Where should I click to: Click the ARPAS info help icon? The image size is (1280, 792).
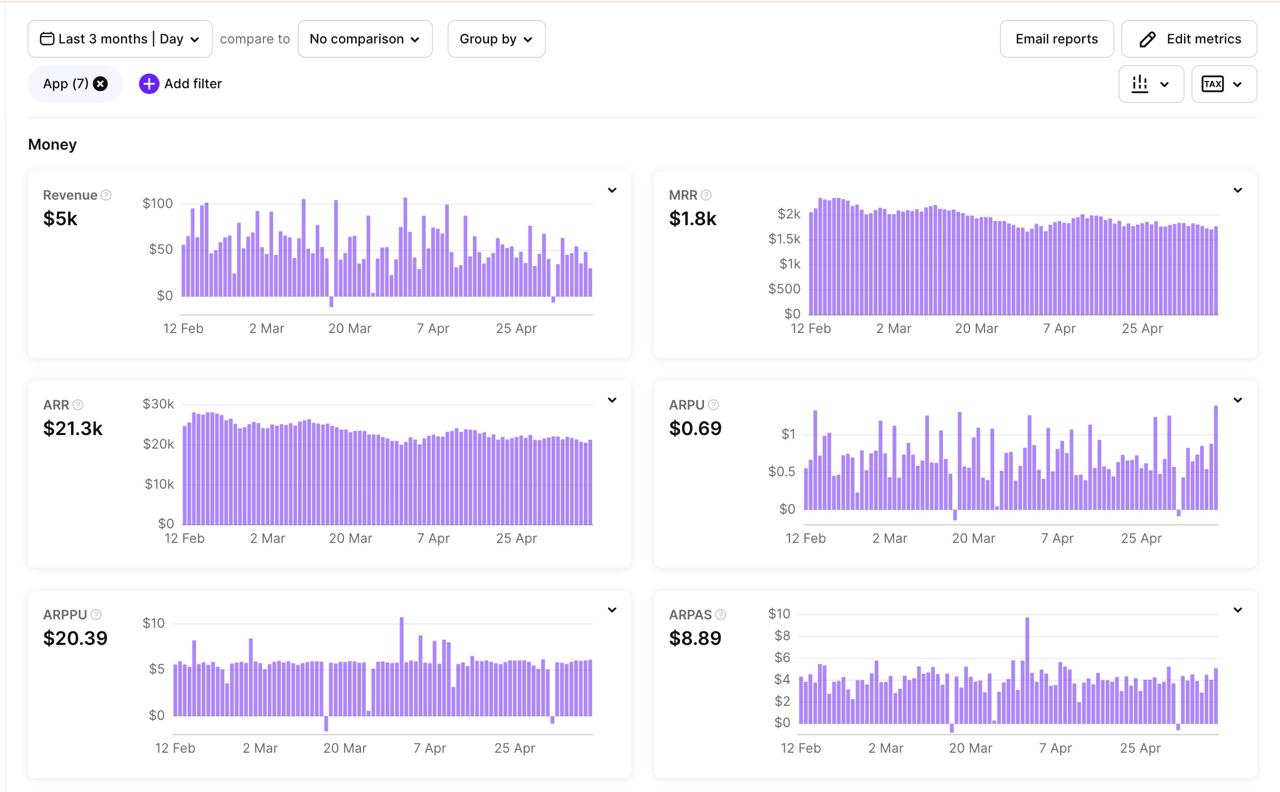tap(720, 615)
